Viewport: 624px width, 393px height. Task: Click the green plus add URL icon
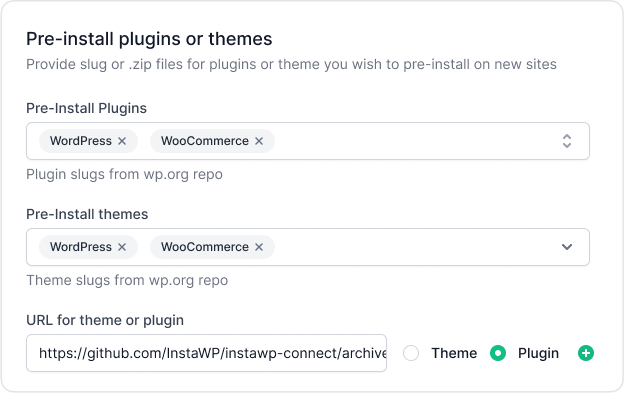pyautogui.click(x=586, y=353)
